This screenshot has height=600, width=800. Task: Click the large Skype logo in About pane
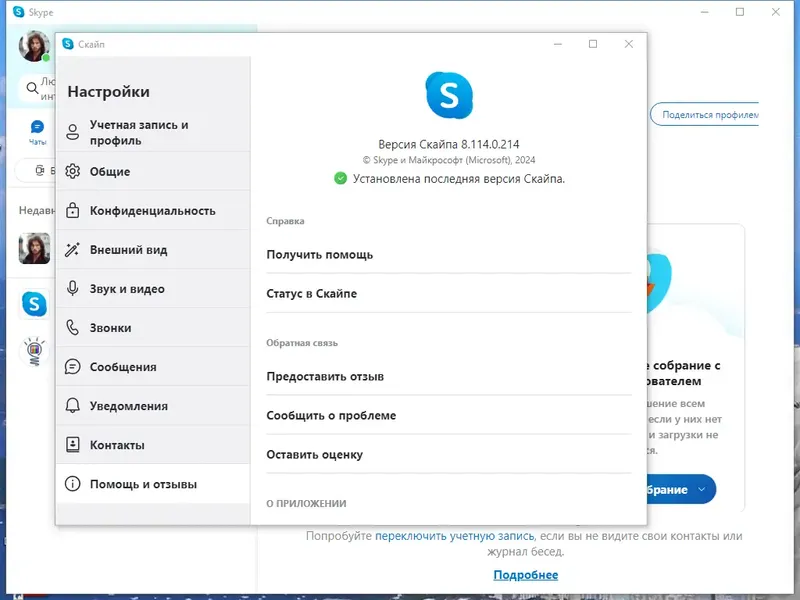pos(449,95)
